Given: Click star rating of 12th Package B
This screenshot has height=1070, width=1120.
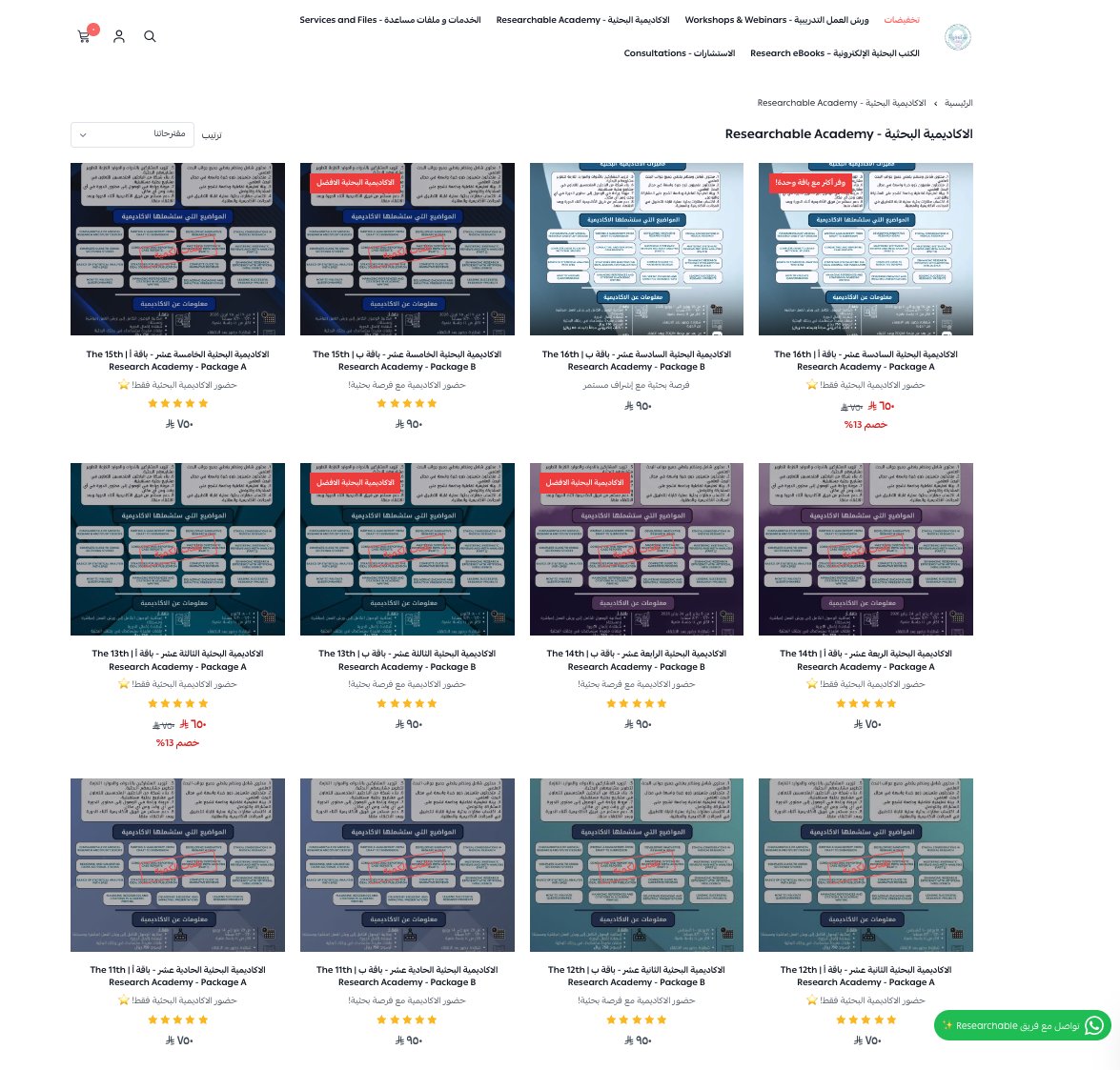Looking at the screenshot, I should click(x=637, y=1020).
